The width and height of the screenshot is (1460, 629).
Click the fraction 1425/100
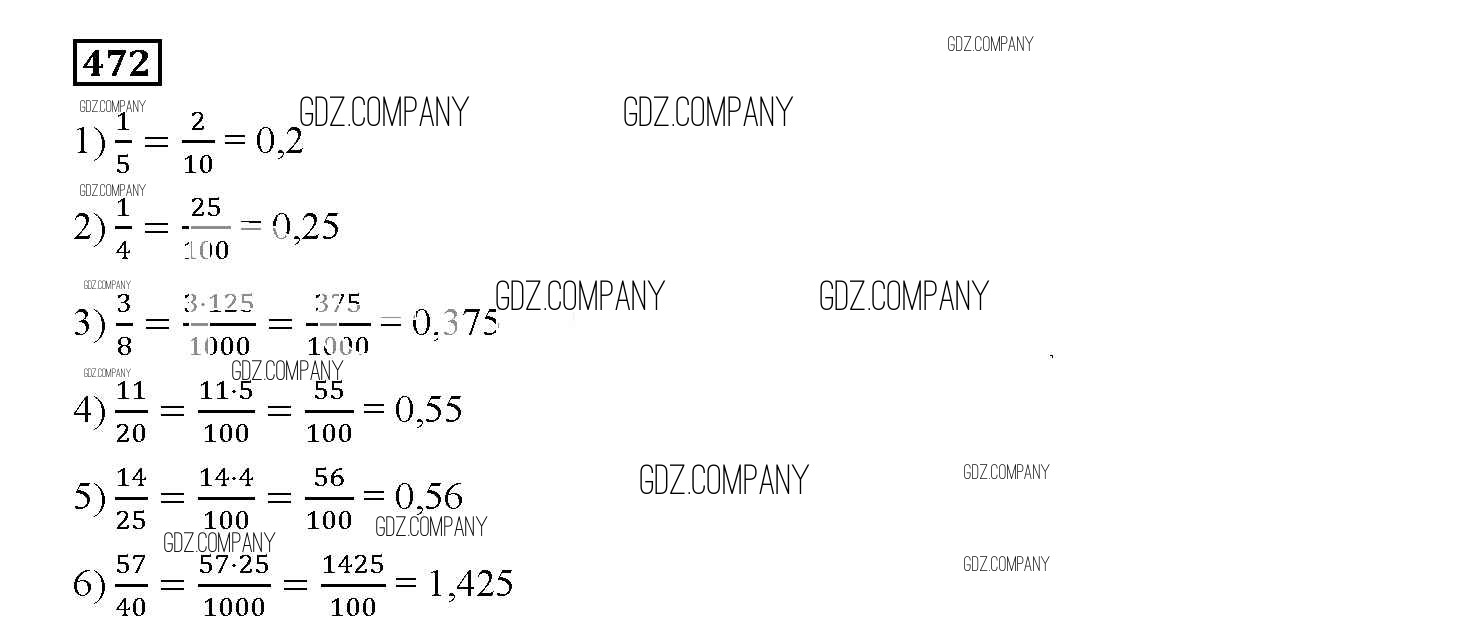pos(353,585)
